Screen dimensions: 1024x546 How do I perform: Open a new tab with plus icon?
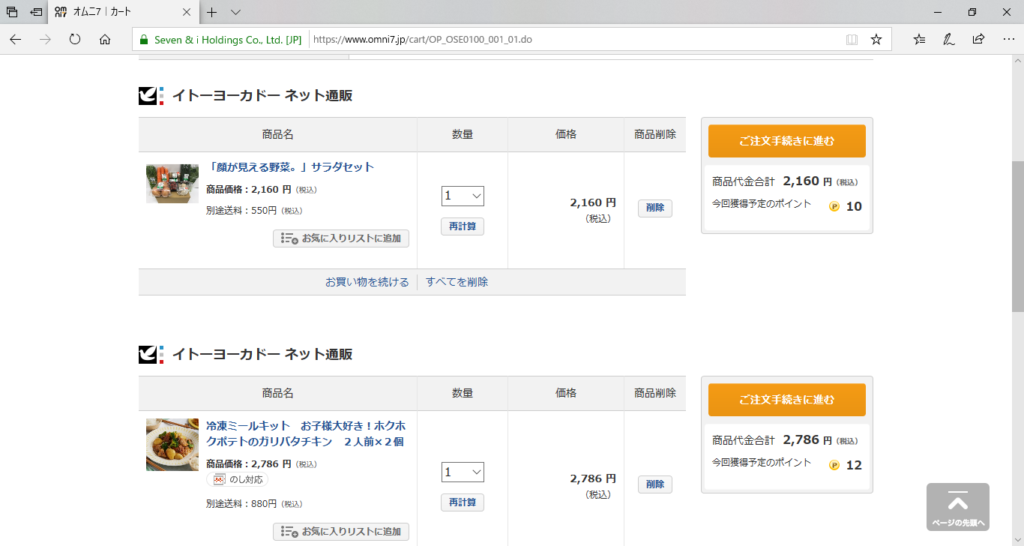pos(212,12)
